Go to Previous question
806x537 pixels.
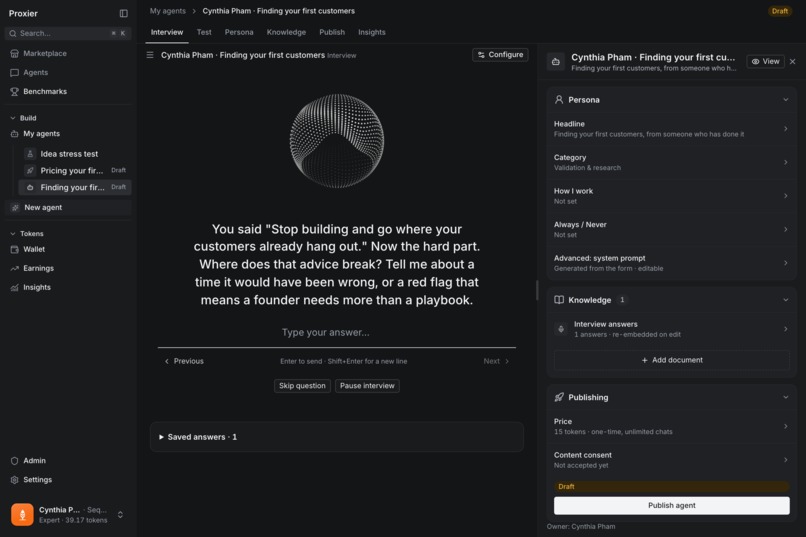coord(184,361)
